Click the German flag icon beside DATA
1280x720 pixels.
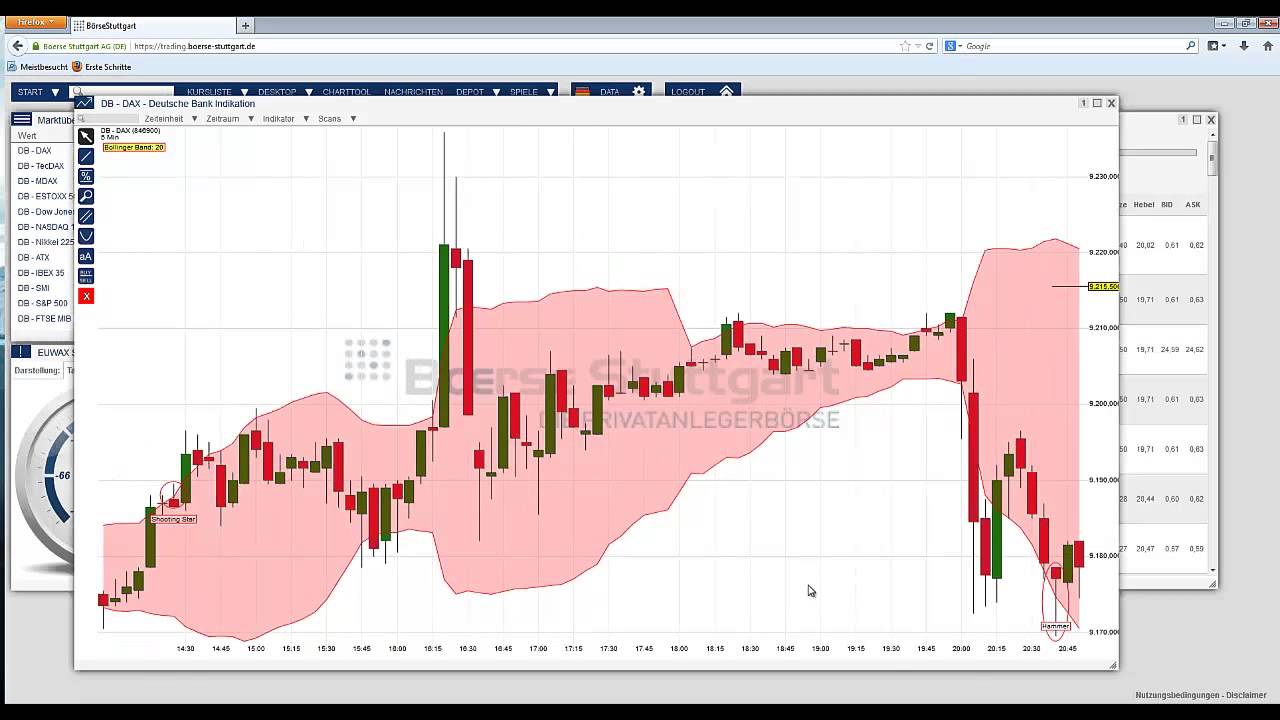point(582,91)
